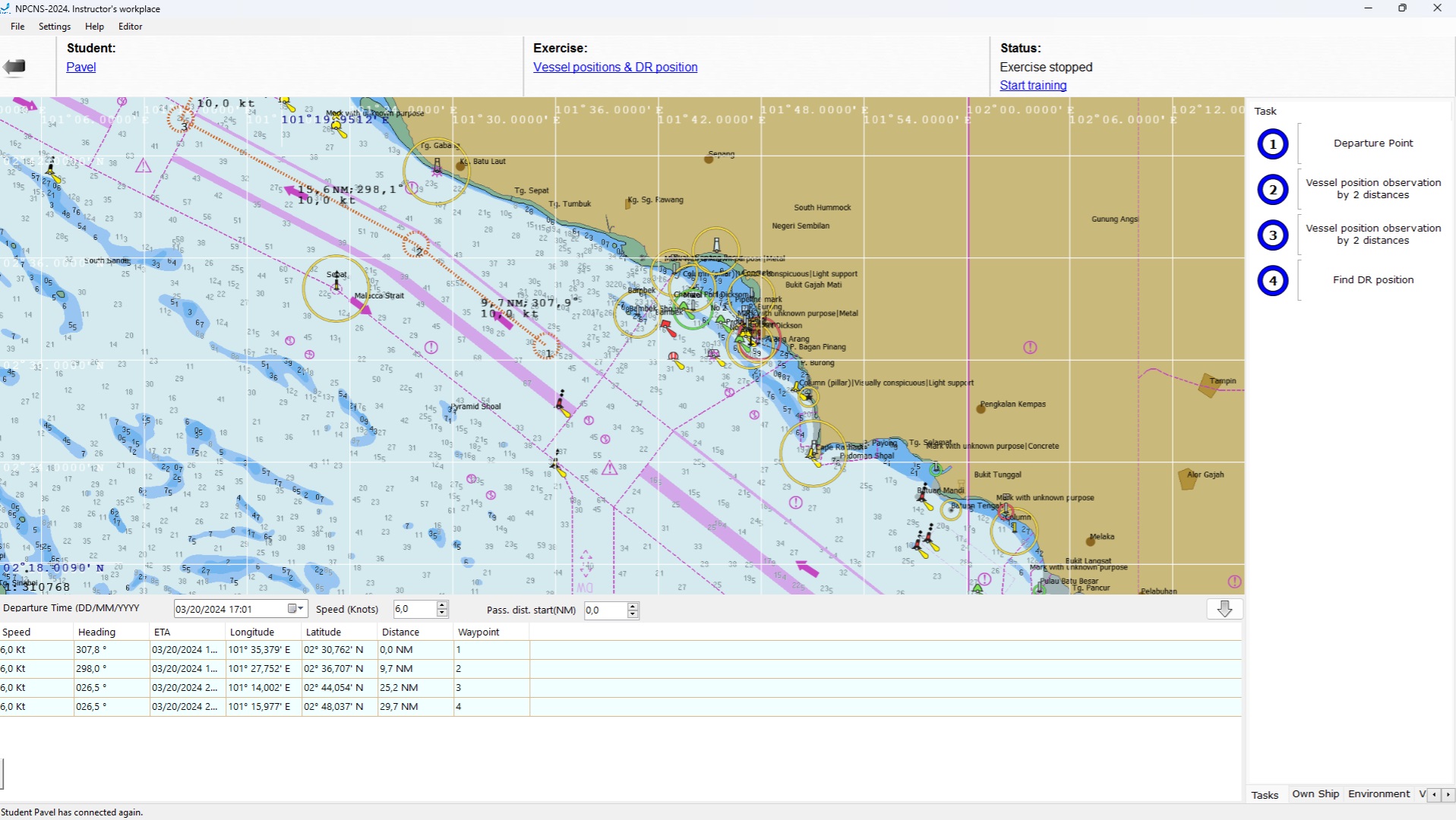Switch to the Own Ship tab

coord(1315,794)
